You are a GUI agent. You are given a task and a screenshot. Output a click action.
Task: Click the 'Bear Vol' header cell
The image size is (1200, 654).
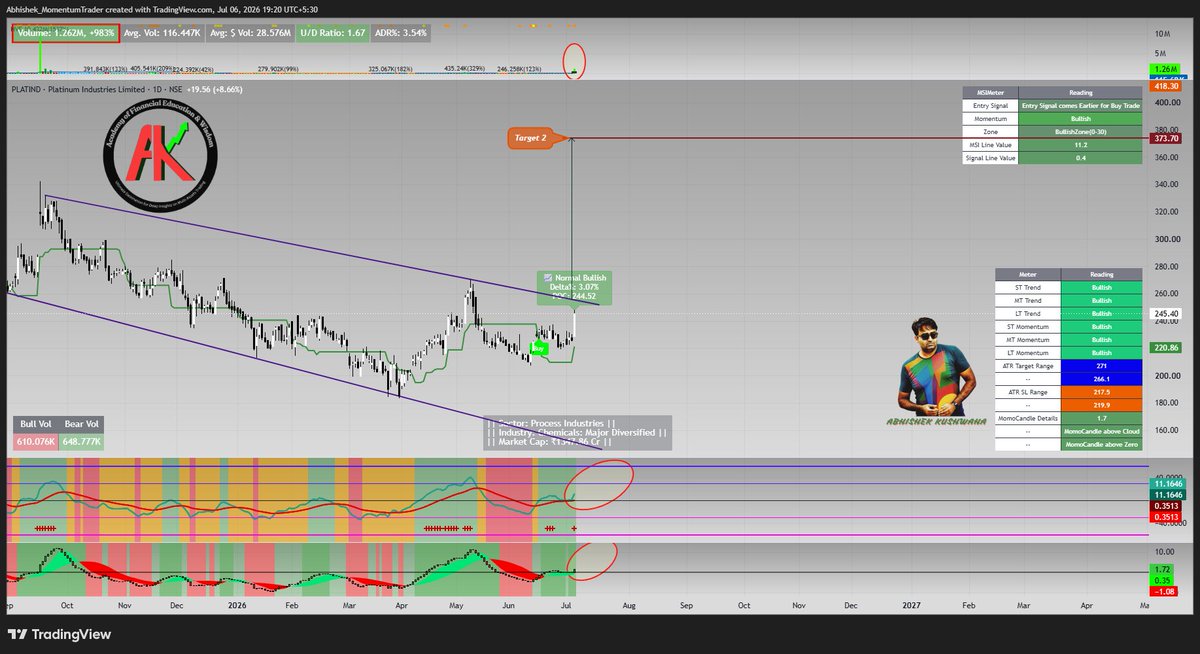[81, 425]
